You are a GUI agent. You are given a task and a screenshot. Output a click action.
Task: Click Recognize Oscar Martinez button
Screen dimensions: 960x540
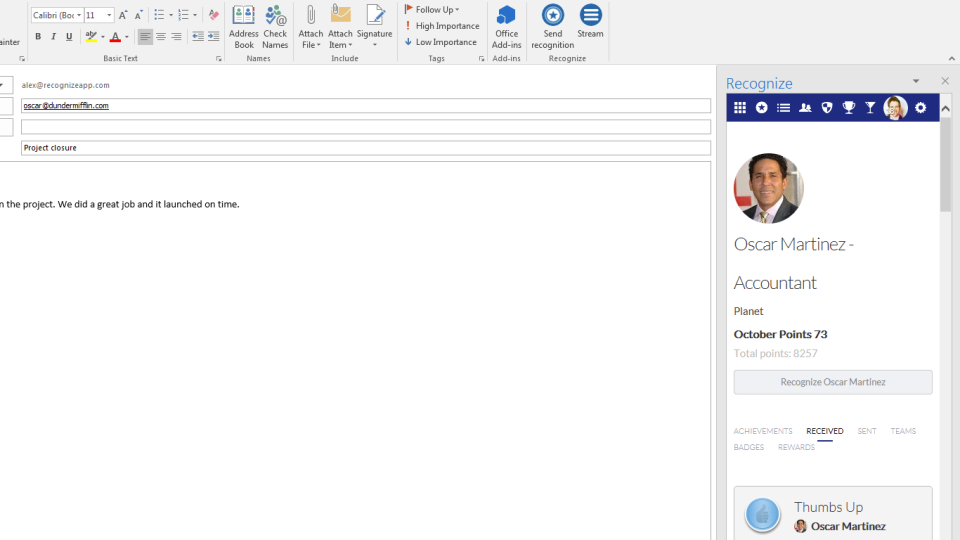click(x=833, y=382)
